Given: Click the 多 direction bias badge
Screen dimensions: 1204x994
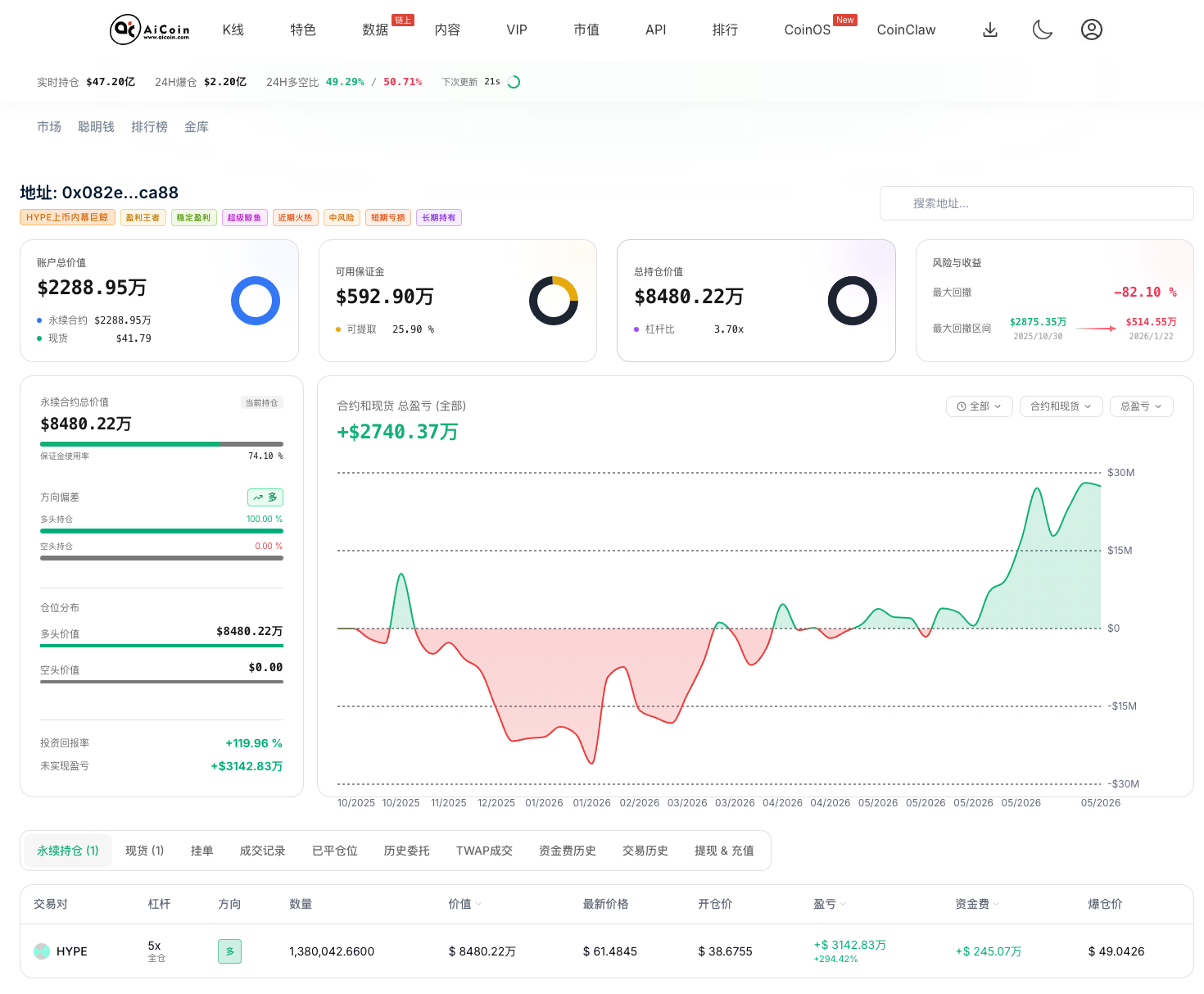Looking at the screenshot, I should 265,497.
